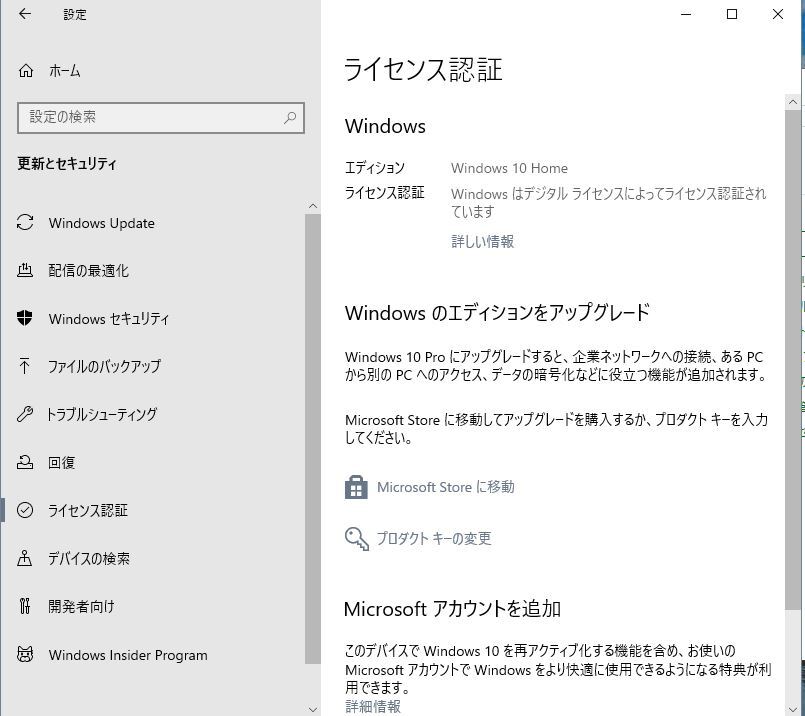The image size is (805, 716).
Task: Open ホーム settings home
Action: point(65,71)
